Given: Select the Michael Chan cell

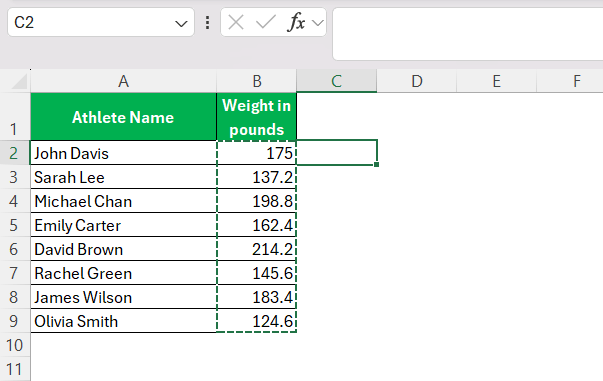Looking at the screenshot, I should [x=123, y=201].
